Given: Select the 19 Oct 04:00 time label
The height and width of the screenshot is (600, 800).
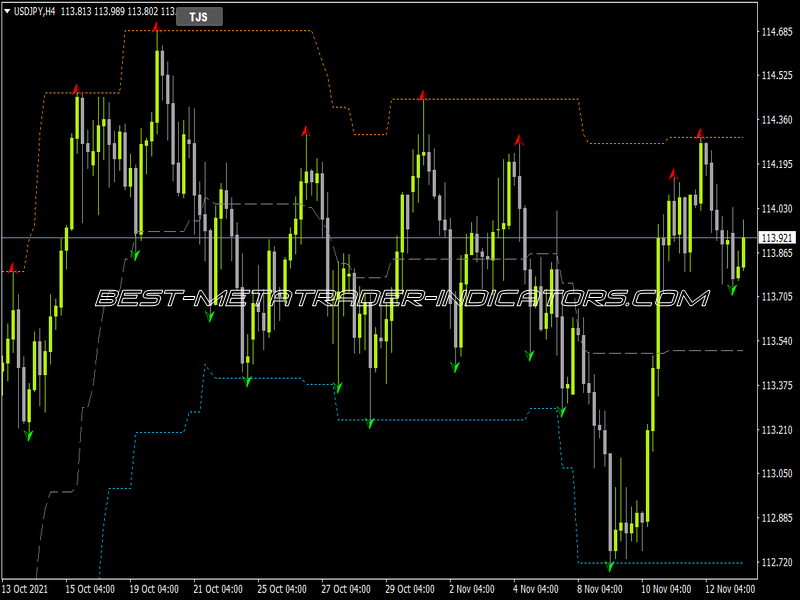Looking at the screenshot, I should [x=154, y=589].
